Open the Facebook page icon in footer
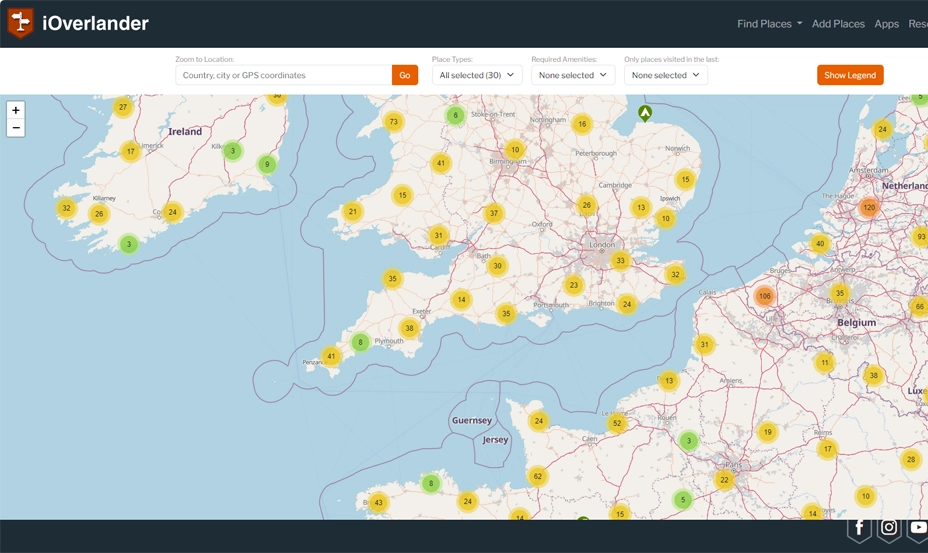 coord(859,528)
